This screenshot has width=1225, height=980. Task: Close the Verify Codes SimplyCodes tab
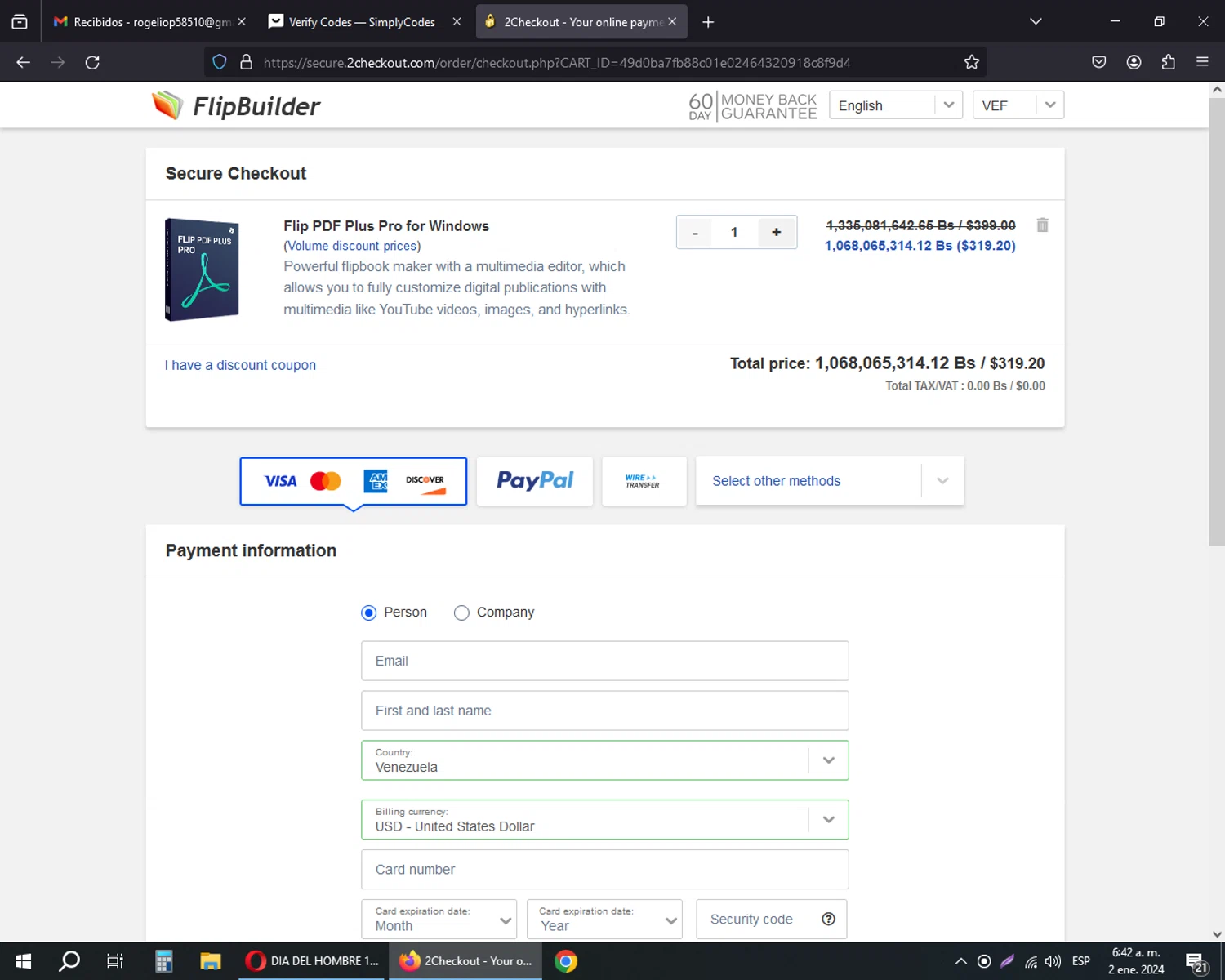(457, 22)
